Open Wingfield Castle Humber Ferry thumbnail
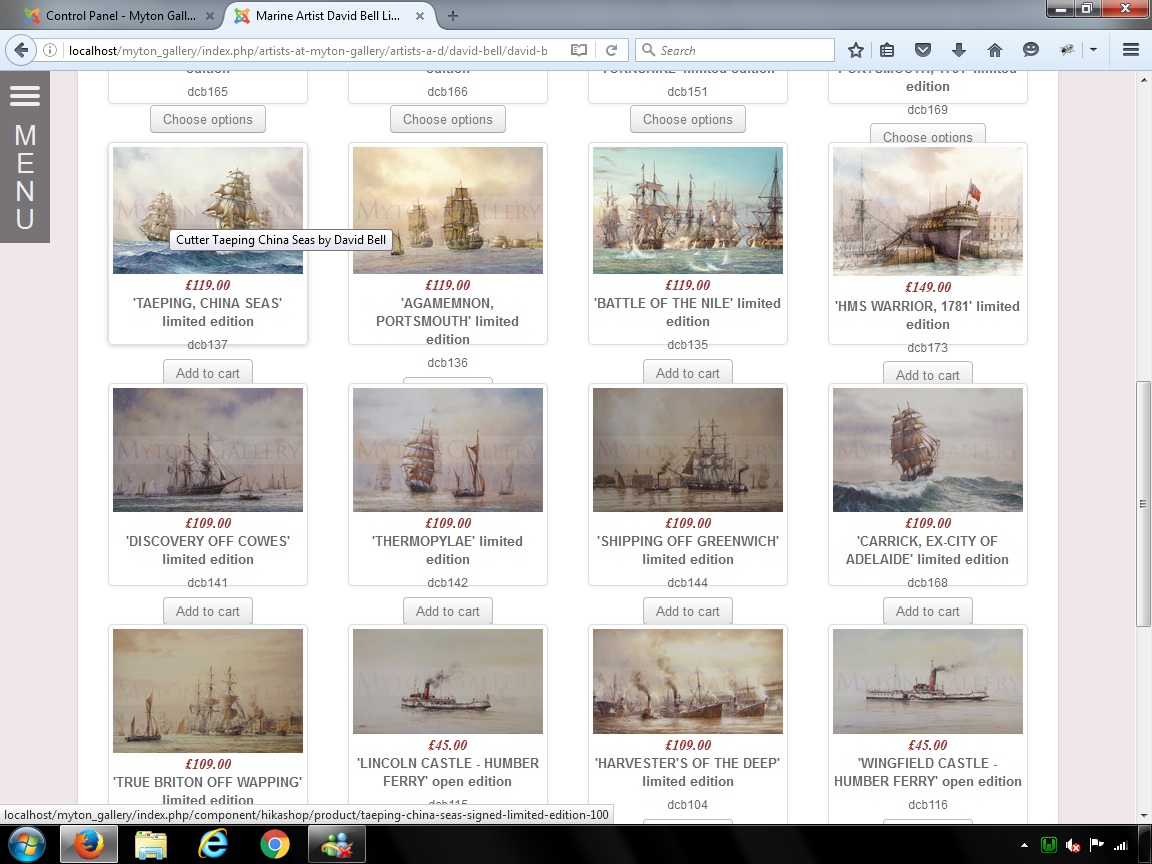The width and height of the screenshot is (1152, 864). (x=927, y=681)
